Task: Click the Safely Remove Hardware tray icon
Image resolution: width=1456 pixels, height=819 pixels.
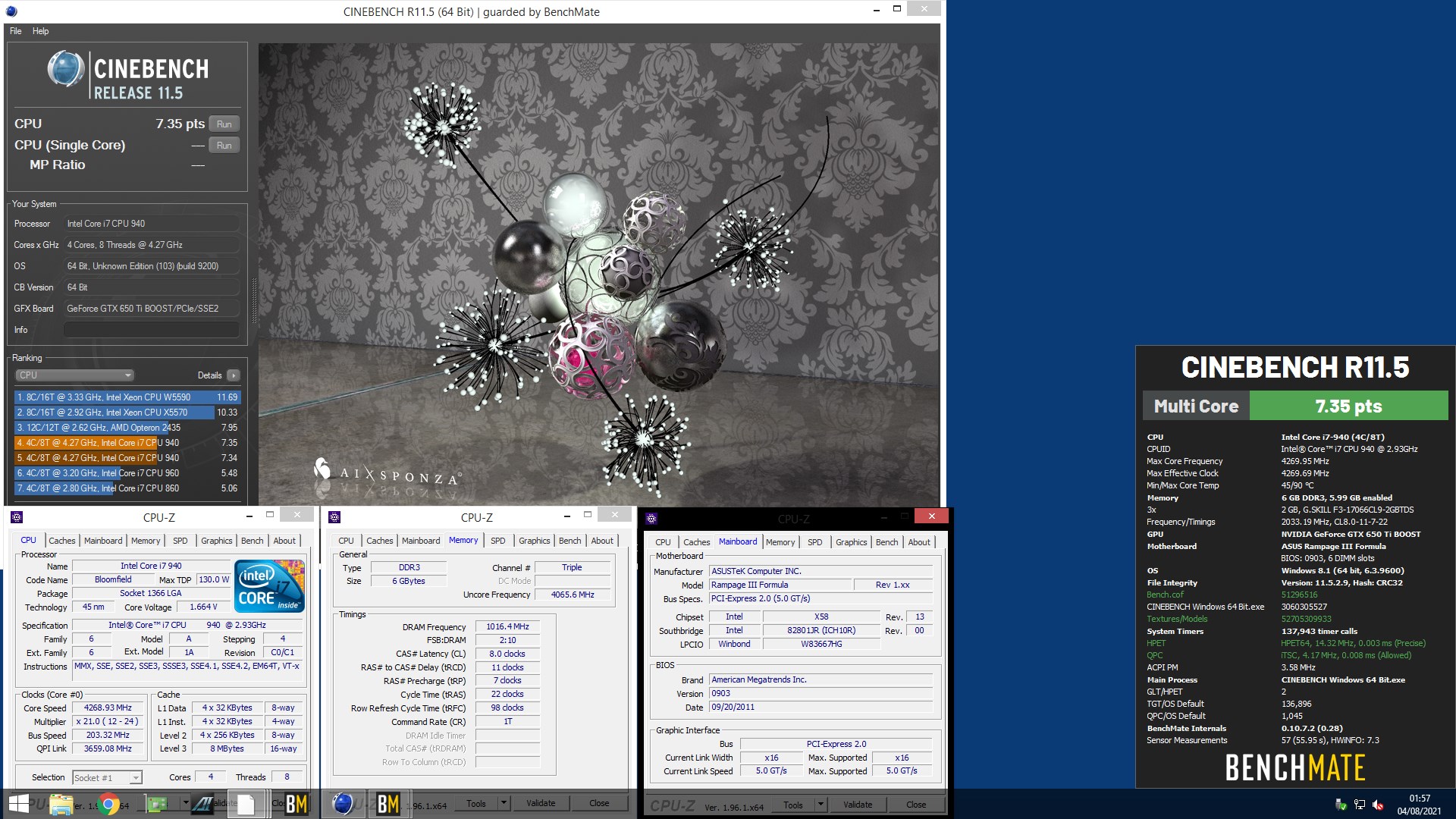Action: tap(1341, 805)
